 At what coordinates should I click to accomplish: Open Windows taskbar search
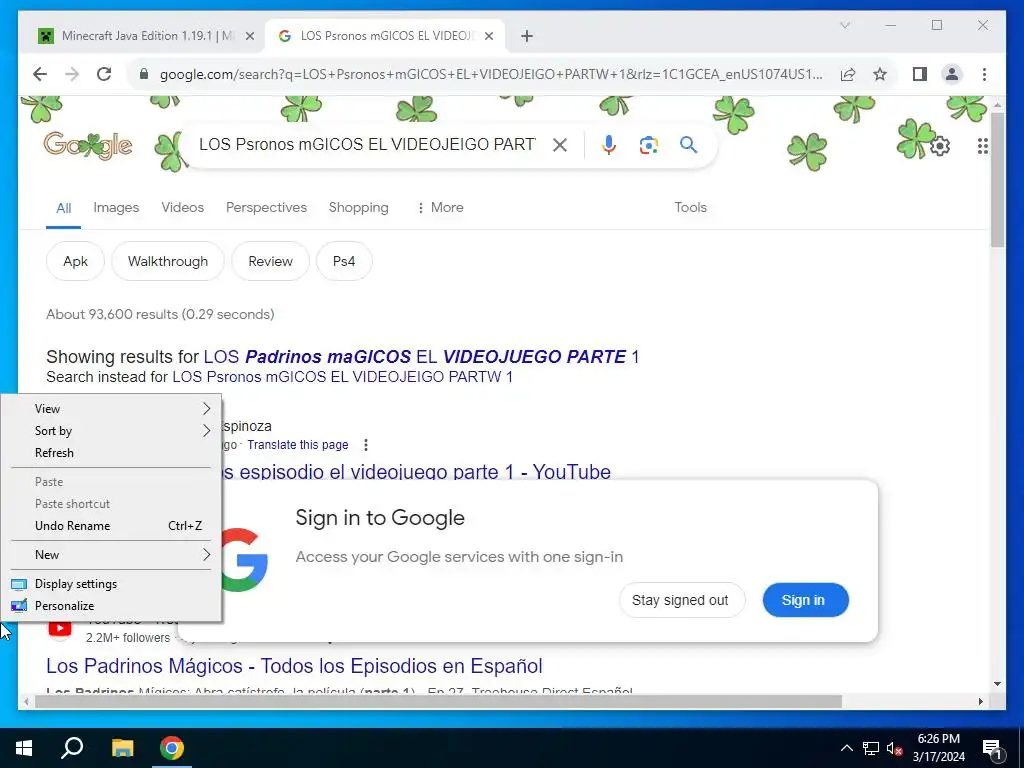coord(72,748)
